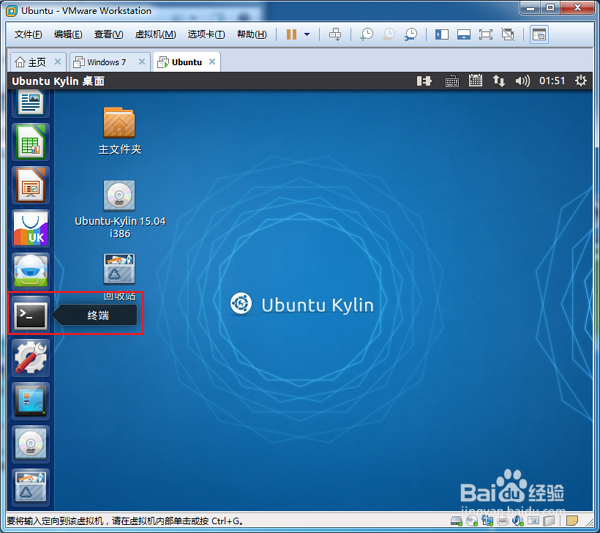Open the 虚拟机(M) menu
This screenshot has width=600, height=533.
155,34
